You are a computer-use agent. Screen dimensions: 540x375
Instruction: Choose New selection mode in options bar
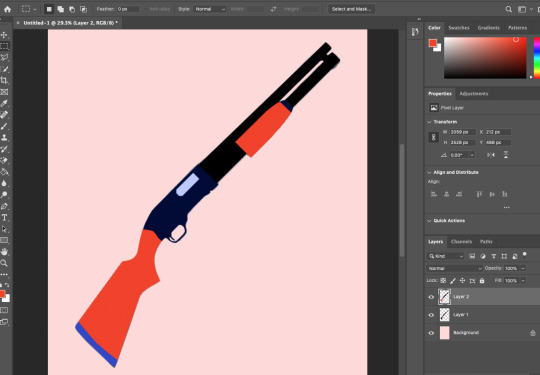(x=49, y=9)
